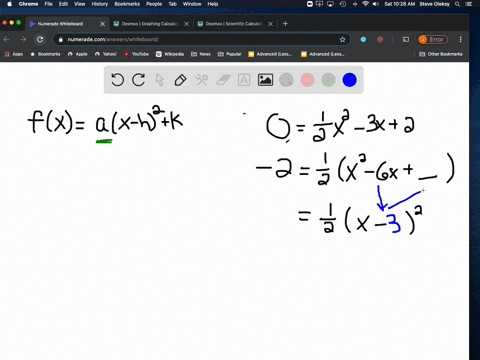Viewport: 480px width, 360px height.
Task: Switch to the Desmos Graphing Calculator tab
Action: click(x=150, y=24)
